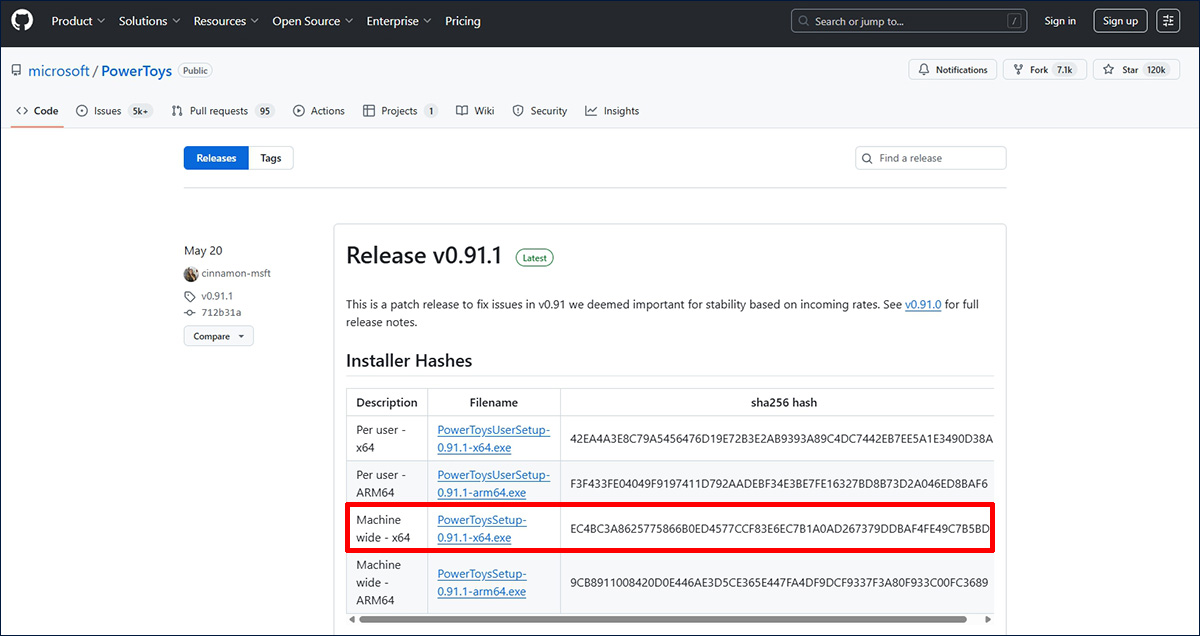The height and width of the screenshot is (636, 1200).
Task: Click the Filename column header
Action: point(494,403)
